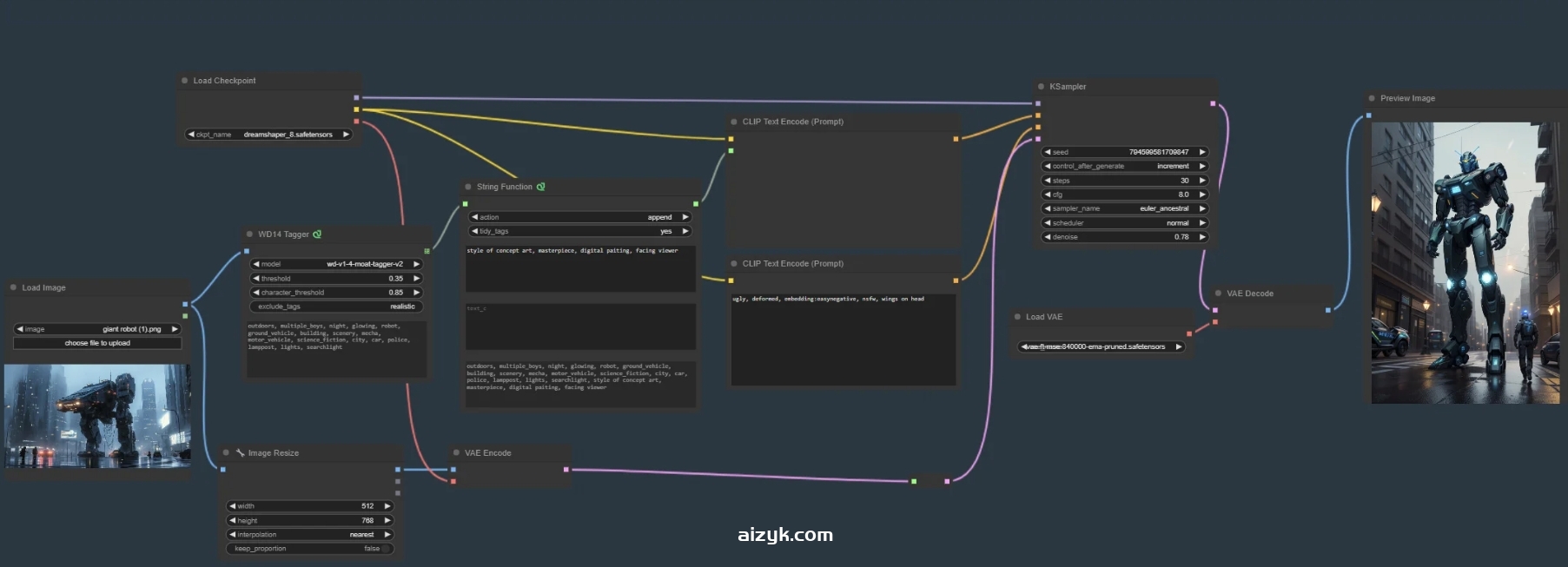Screen dimensions: 1568x567
Task: Click the green badge icon on WD14 Tagger
Action: [x=317, y=234]
